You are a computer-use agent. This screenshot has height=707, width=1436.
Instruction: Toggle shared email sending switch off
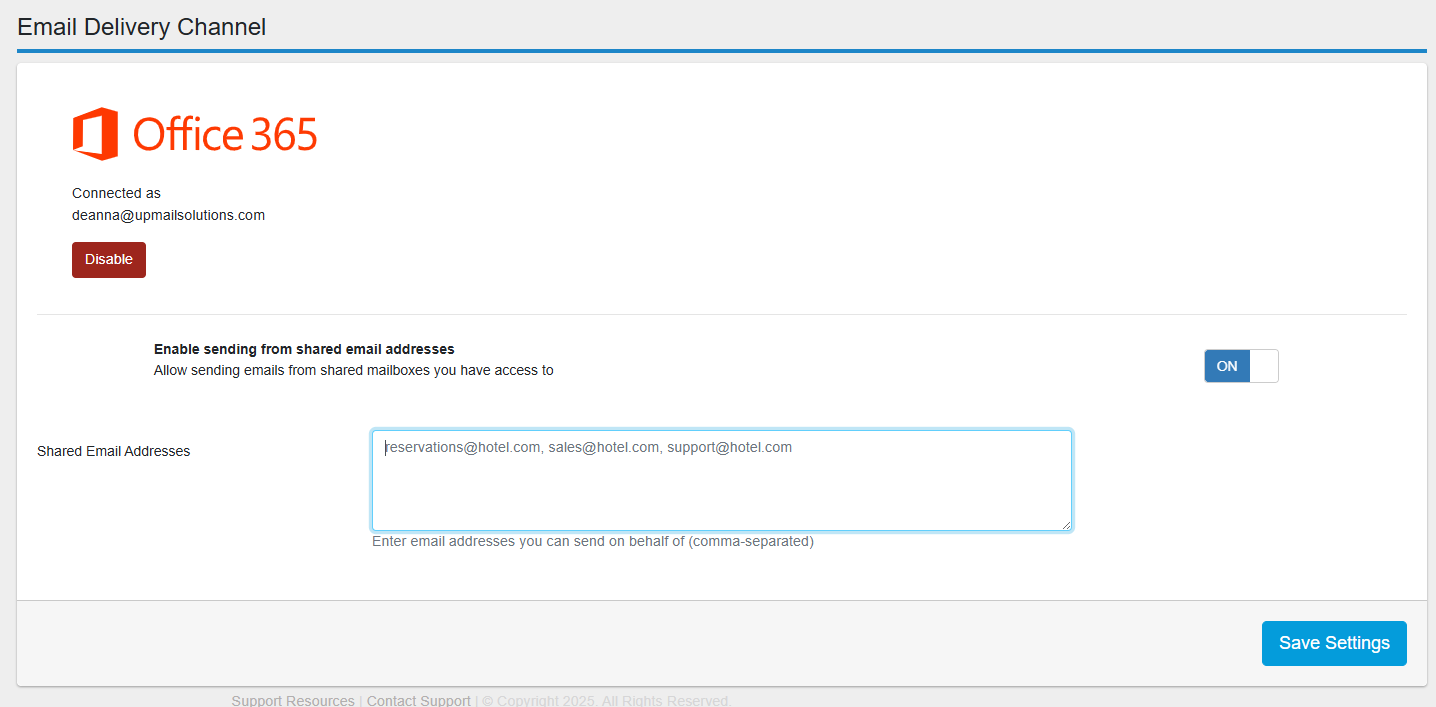point(1241,366)
